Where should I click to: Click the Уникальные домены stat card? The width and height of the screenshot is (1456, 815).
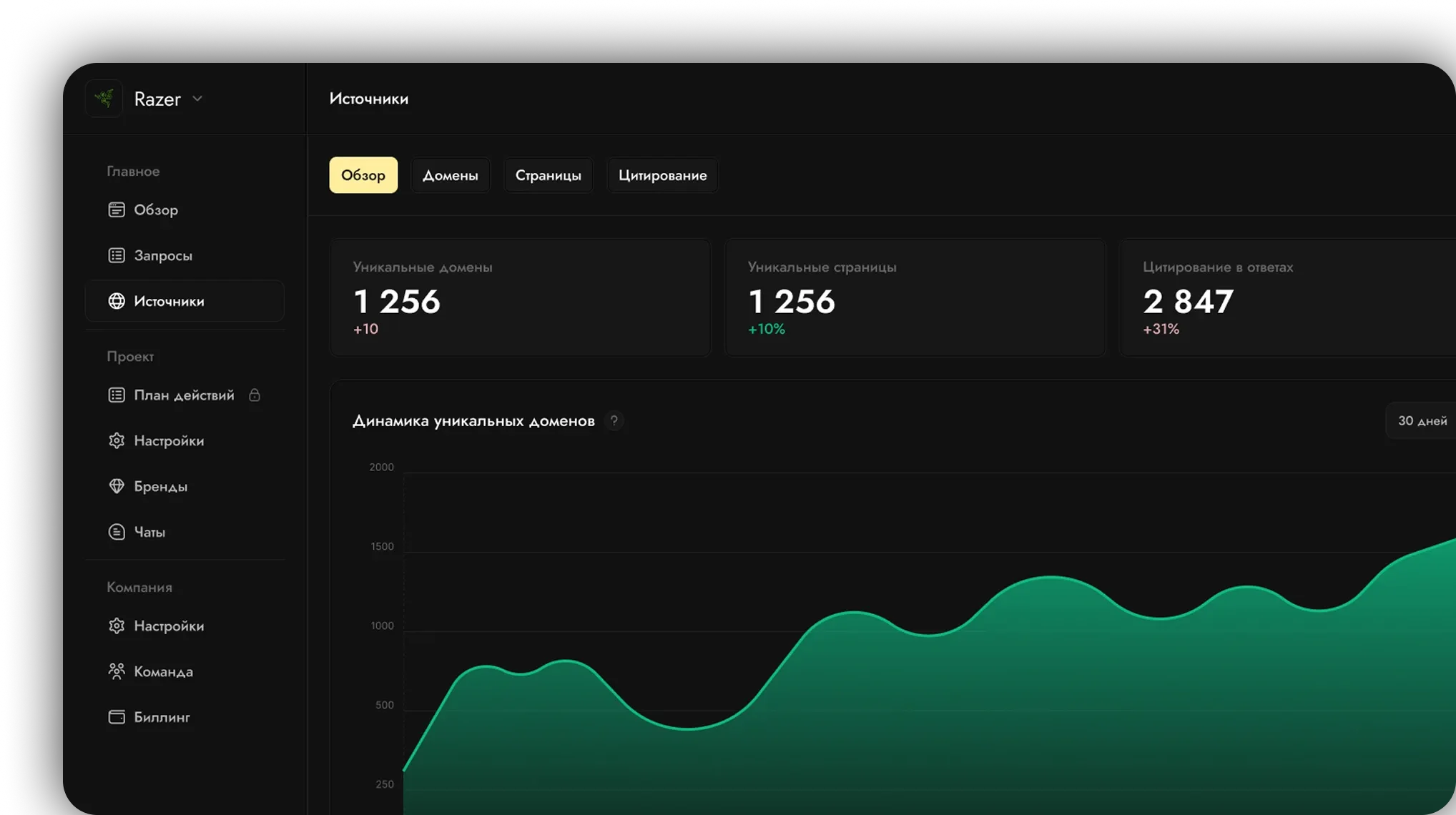pyautogui.click(x=521, y=297)
